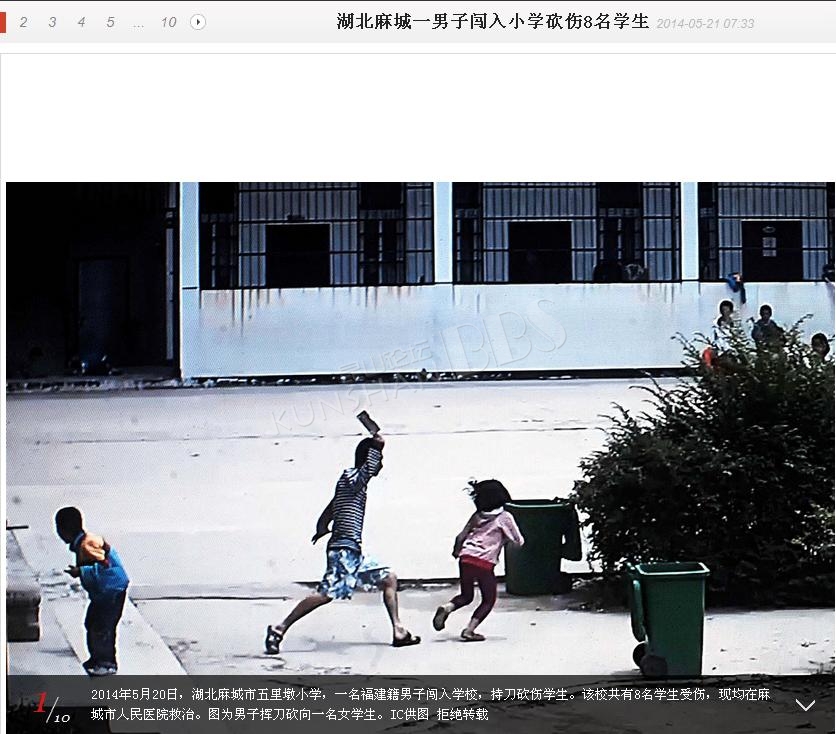Click the next page arrow button

198,22
